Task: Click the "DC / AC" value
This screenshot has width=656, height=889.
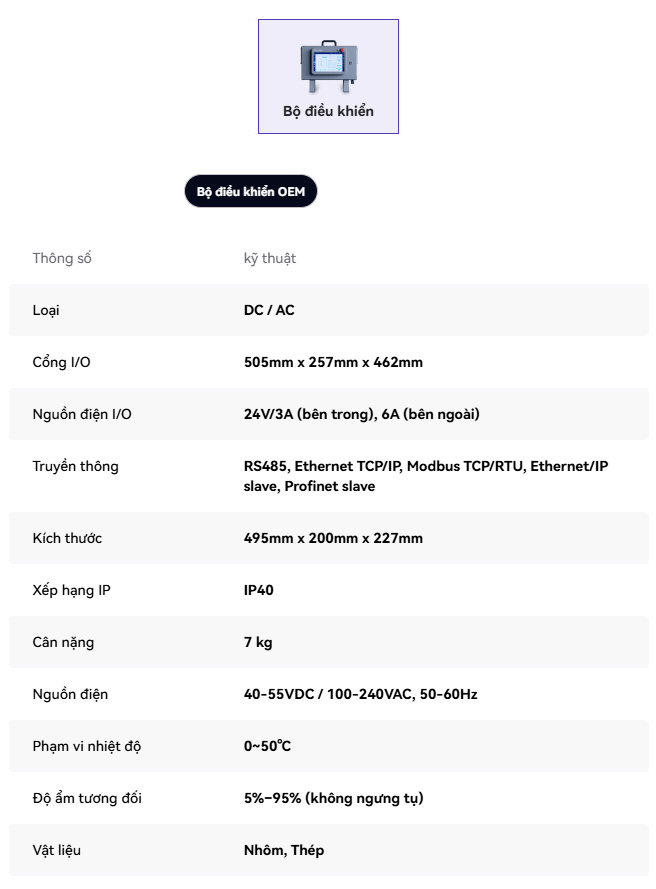Action: pyautogui.click(x=269, y=310)
